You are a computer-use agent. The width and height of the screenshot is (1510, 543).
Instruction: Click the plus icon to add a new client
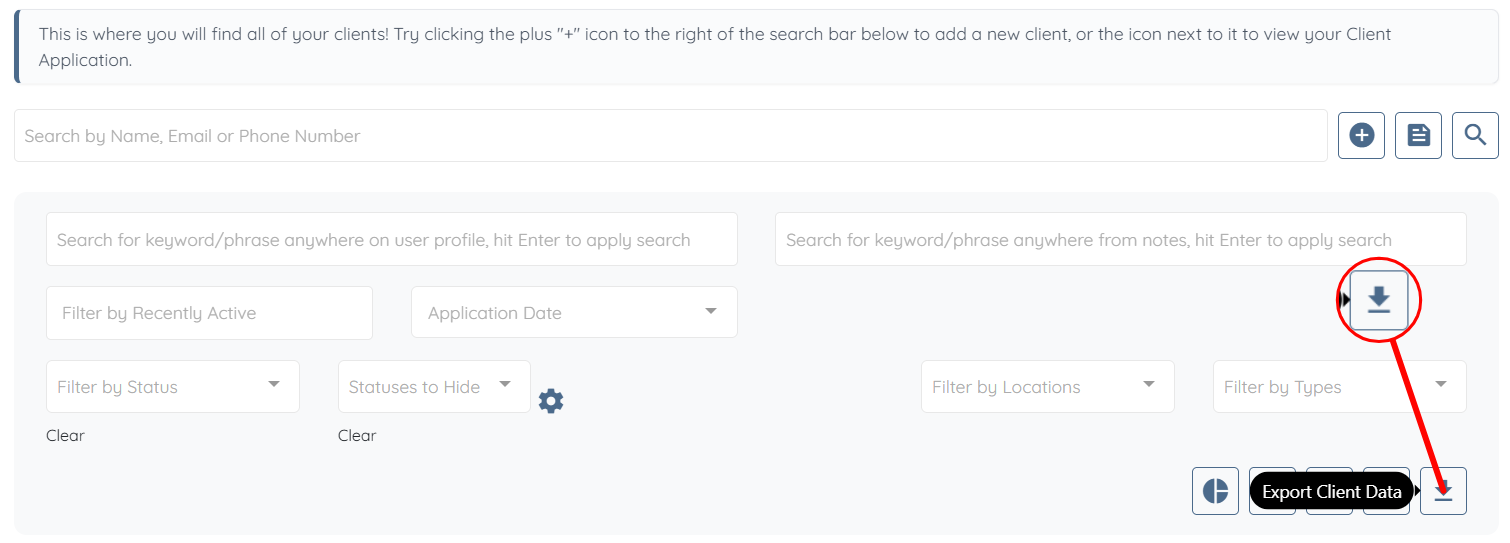tap(1361, 135)
